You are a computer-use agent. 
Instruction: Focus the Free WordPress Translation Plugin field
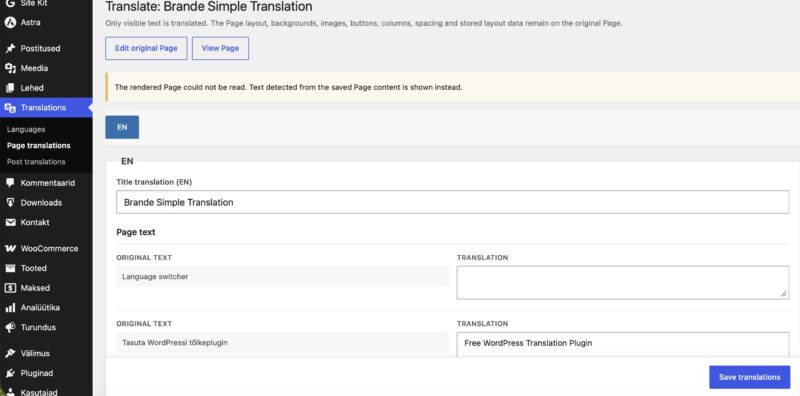tap(623, 344)
